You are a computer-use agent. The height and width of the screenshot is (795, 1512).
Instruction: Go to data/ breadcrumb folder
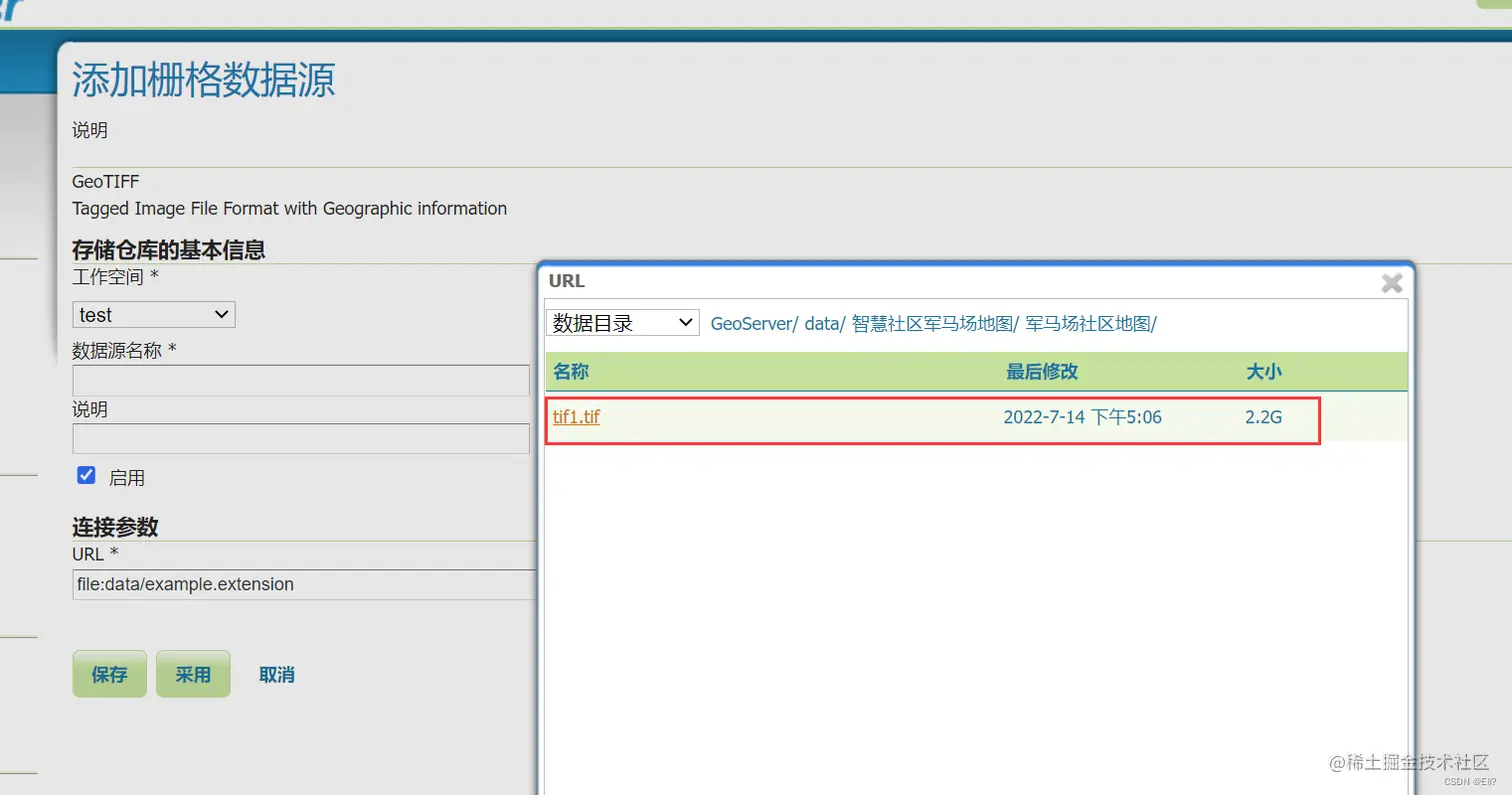point(825,323)
